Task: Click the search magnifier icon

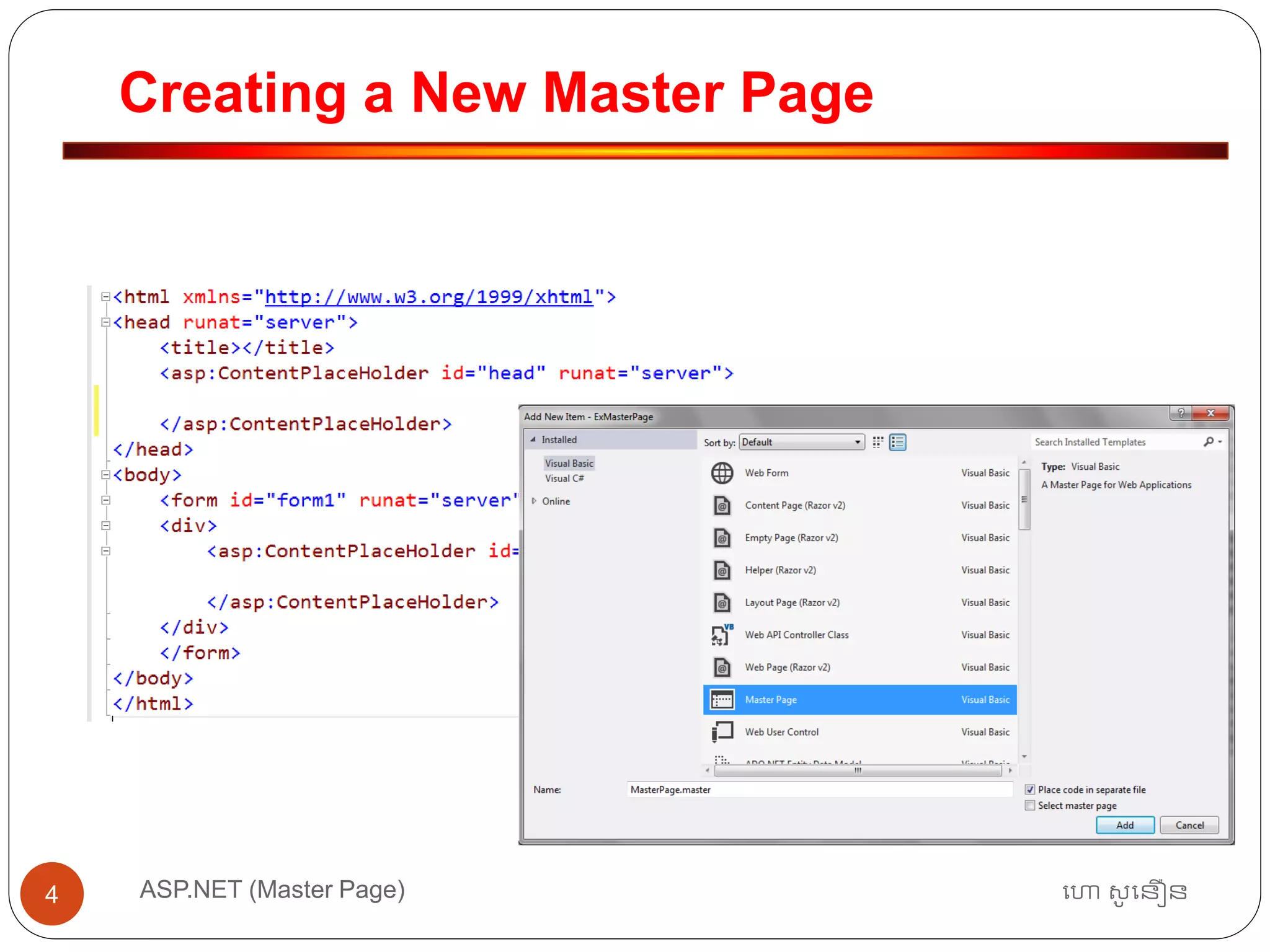Action: [1209, 441]
